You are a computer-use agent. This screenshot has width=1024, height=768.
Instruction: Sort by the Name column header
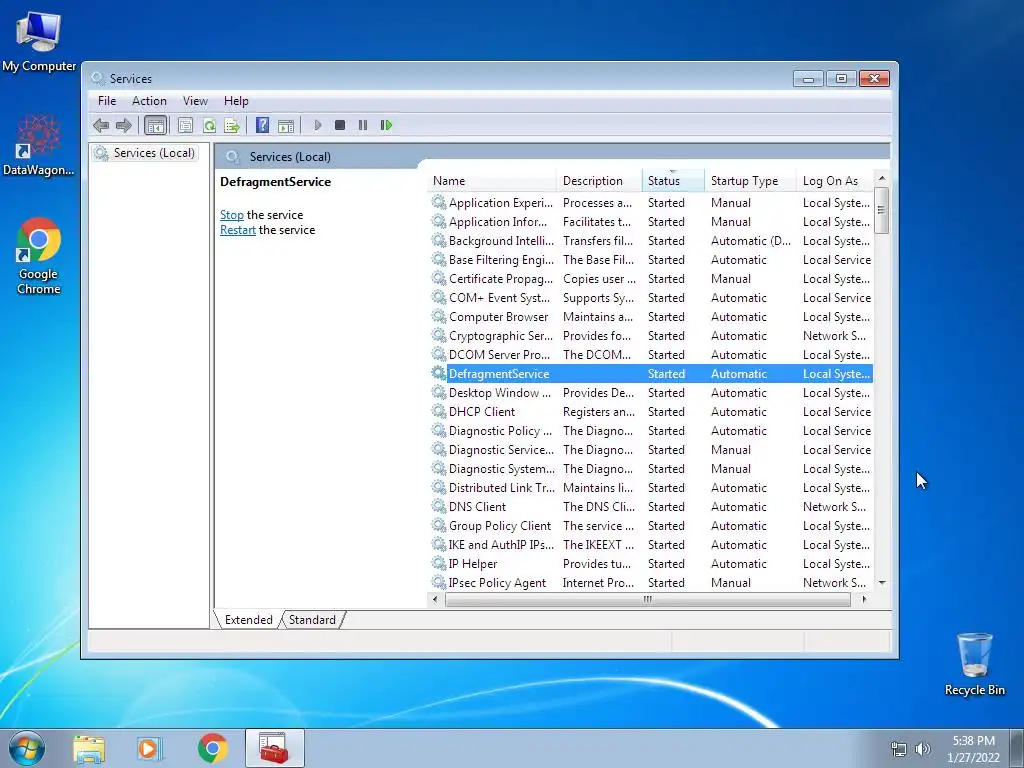click(x=492, y=181)
